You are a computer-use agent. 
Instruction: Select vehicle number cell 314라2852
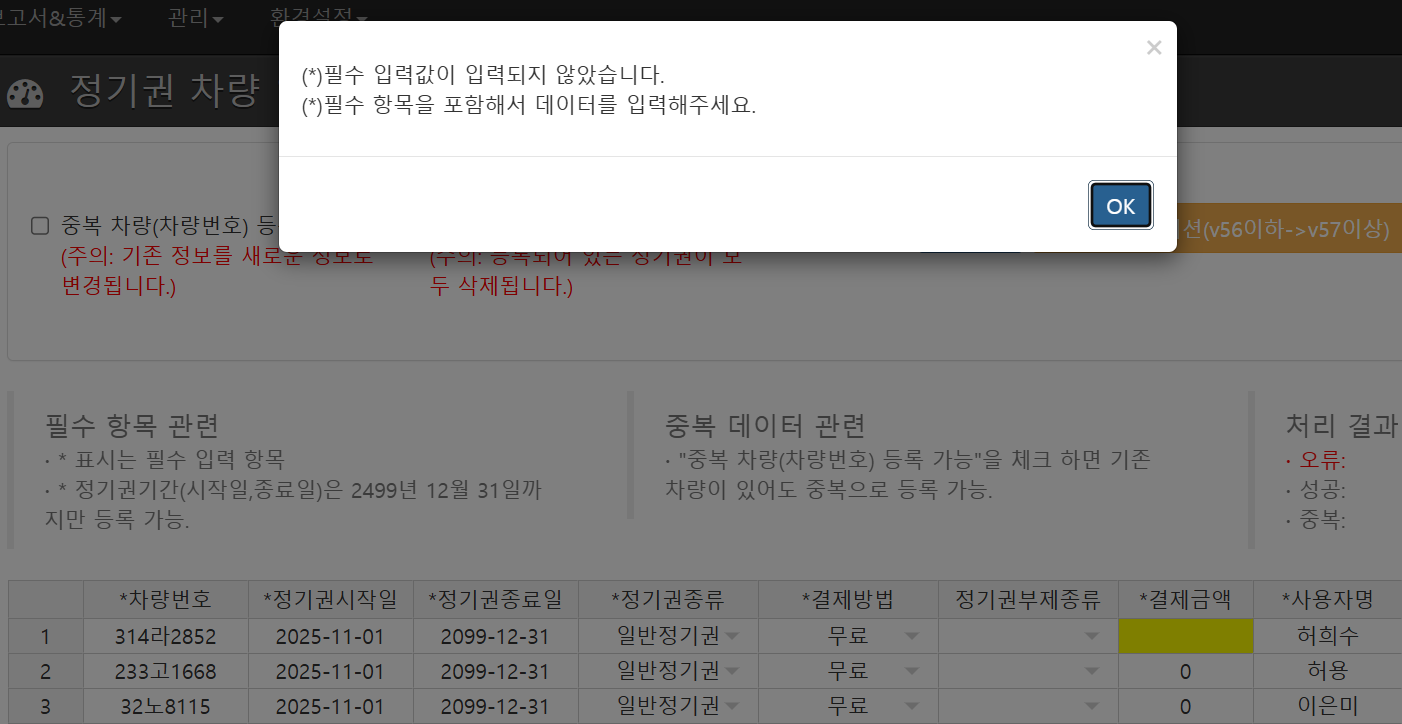(165, 636)
